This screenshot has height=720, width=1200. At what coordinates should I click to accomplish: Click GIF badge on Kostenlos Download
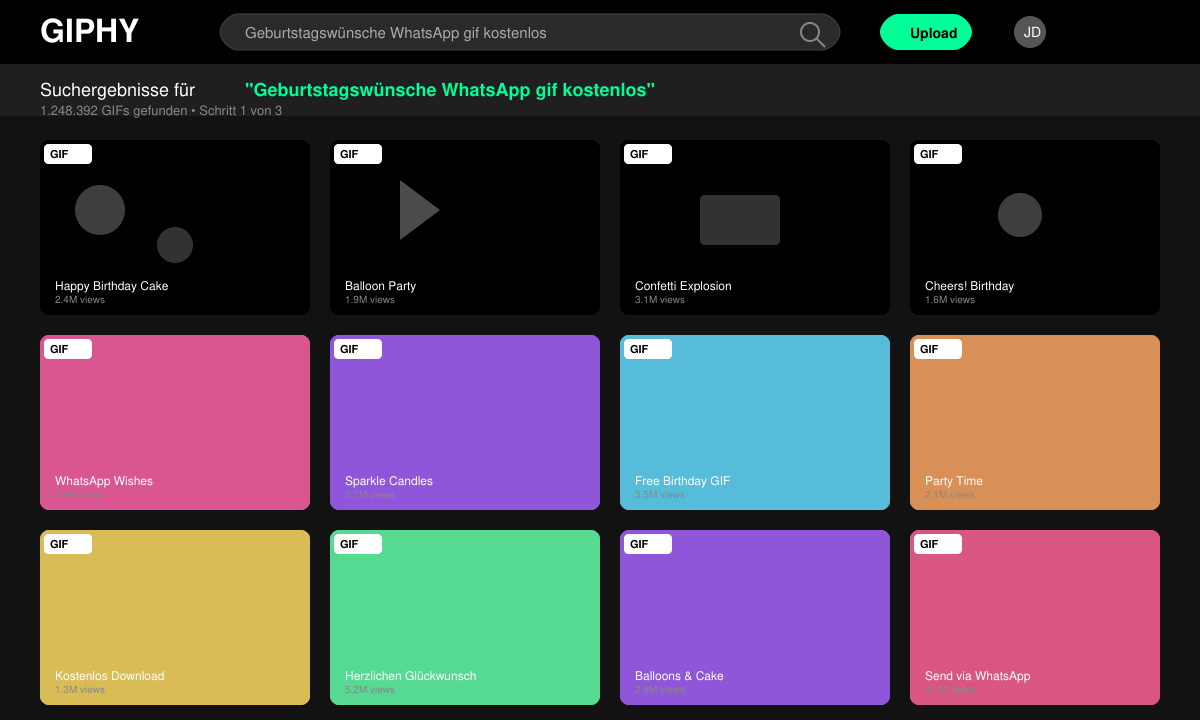pos(68,544)
